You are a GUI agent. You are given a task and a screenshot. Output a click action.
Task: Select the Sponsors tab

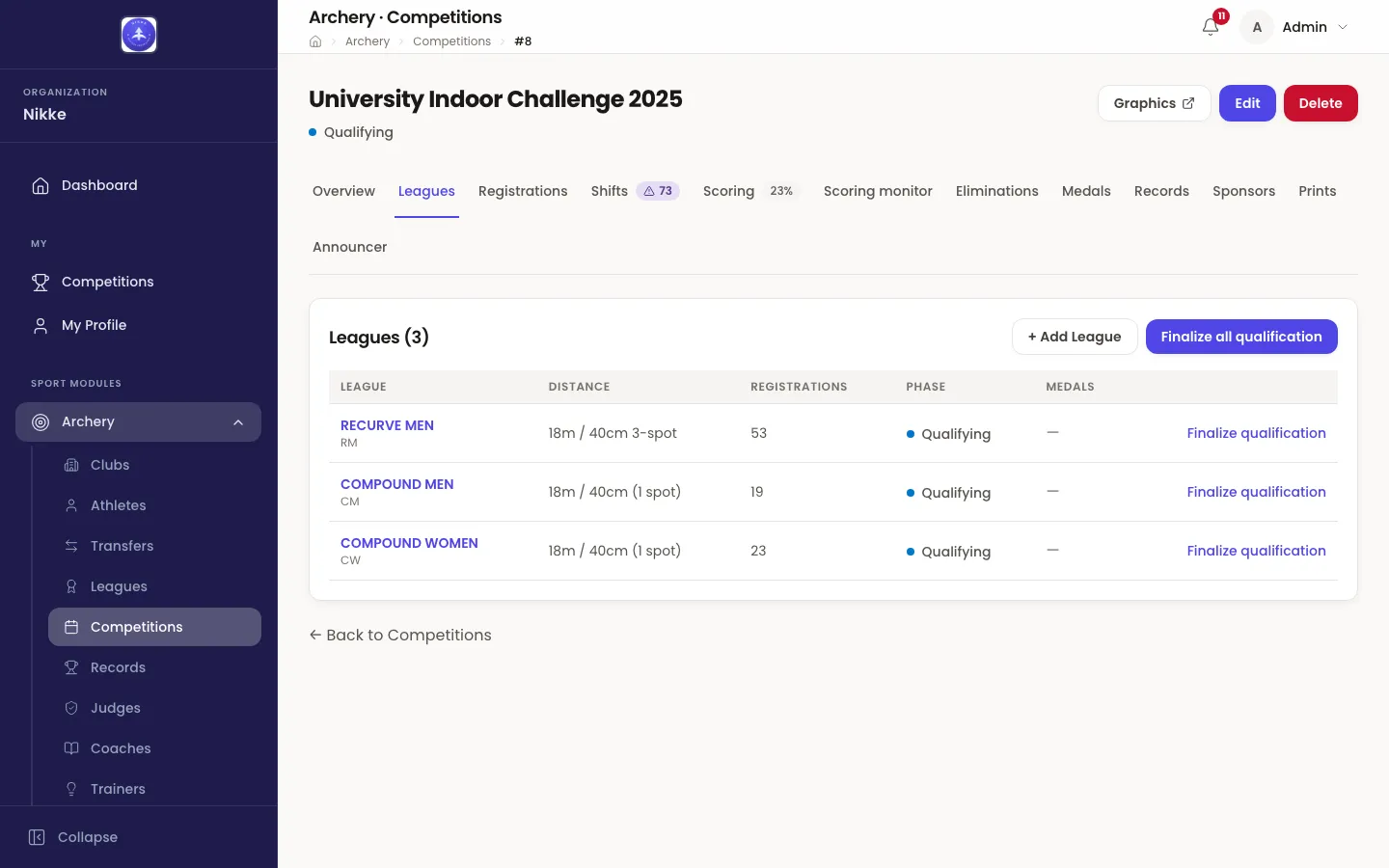[1243, 191]
